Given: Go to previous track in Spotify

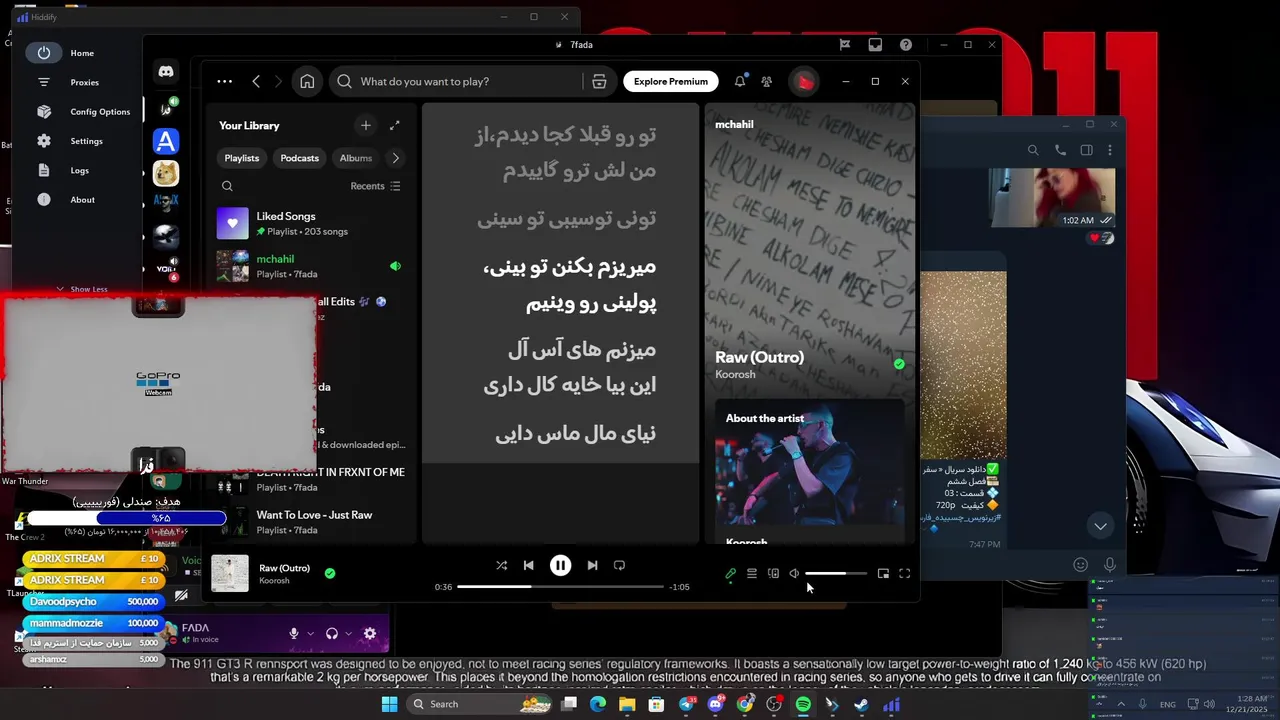Looking at the screenshot, I should [528, 565].
